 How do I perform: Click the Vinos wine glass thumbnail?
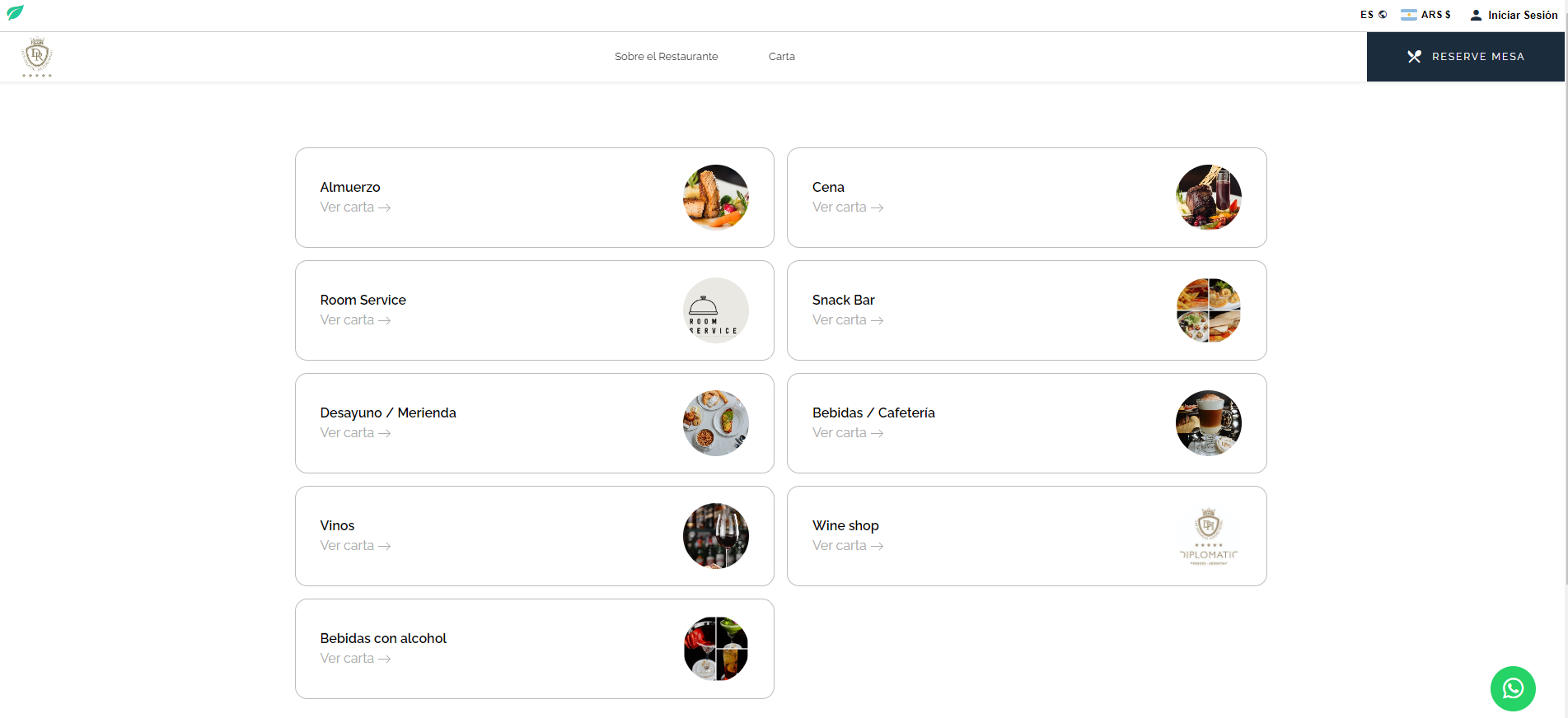tap(715, 536)
